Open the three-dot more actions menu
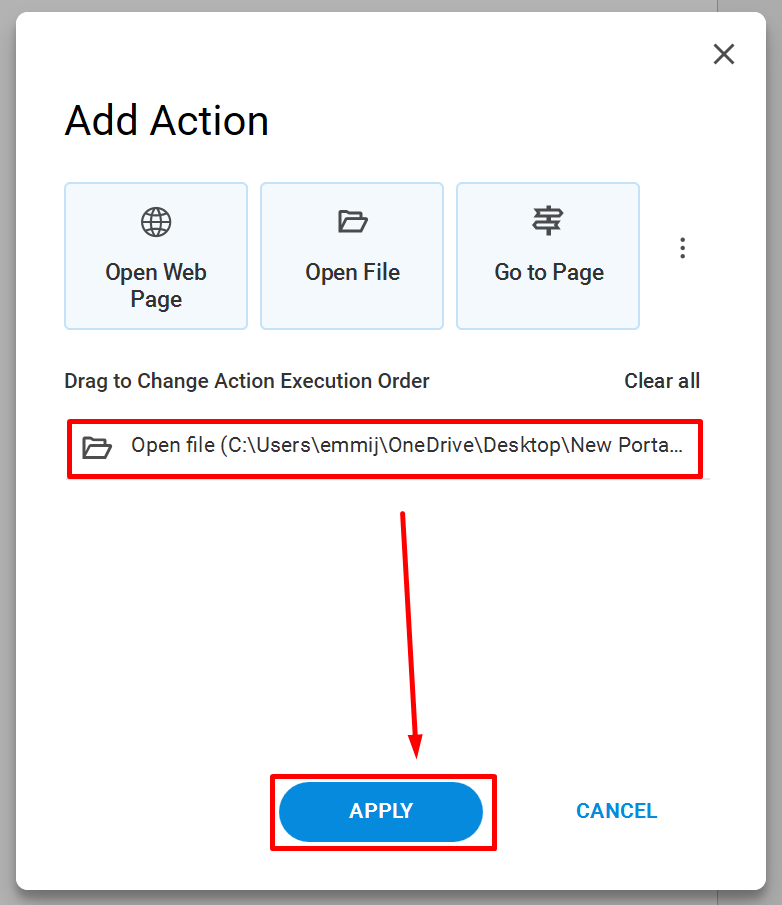This screenshot has width=782, height=905. (682, 248)
